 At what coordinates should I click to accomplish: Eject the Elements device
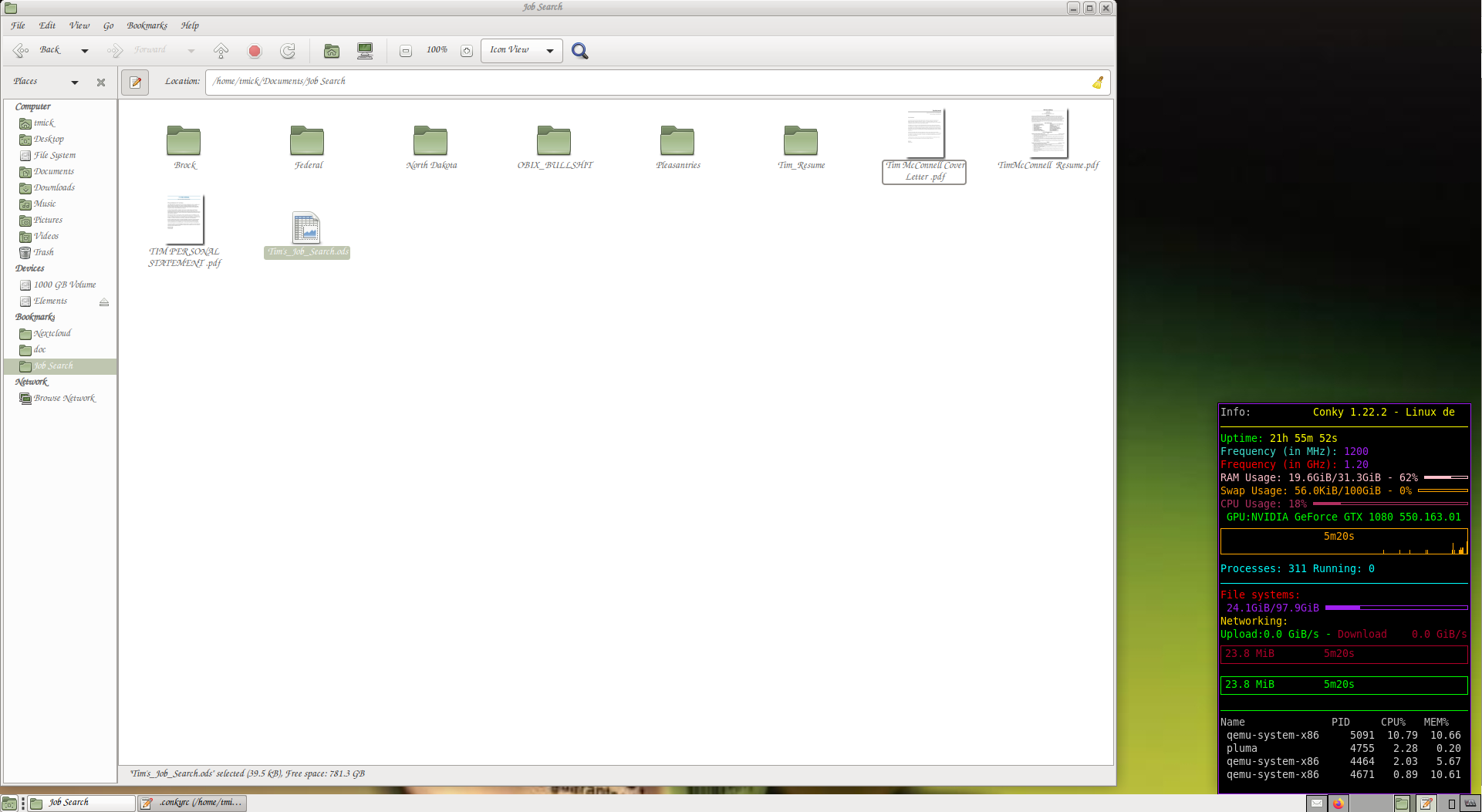104,302
